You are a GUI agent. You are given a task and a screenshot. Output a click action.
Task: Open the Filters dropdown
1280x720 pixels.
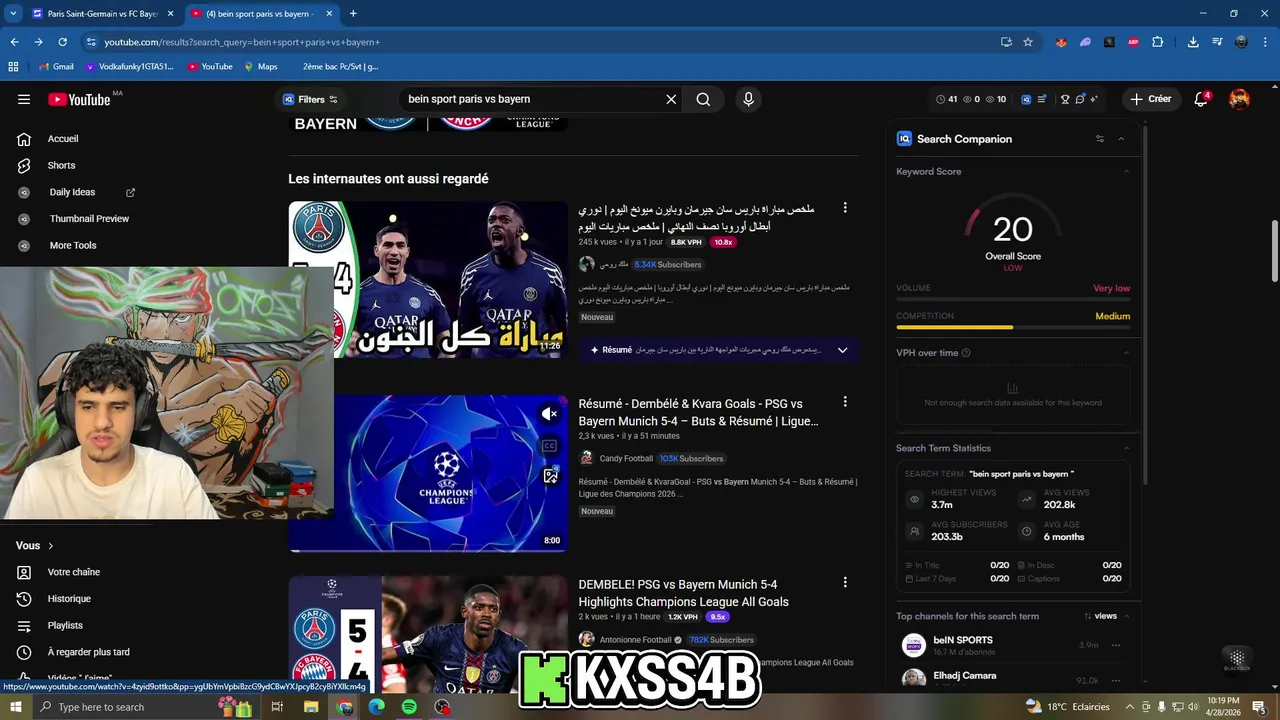(311, 99)
